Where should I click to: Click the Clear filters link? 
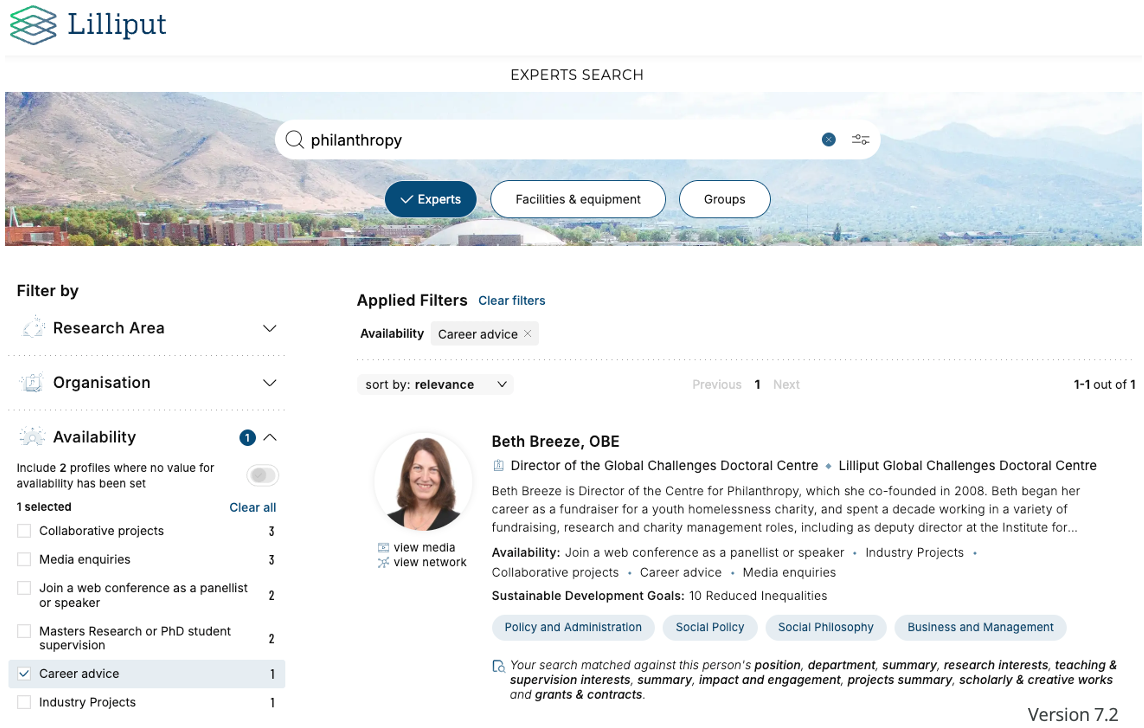point(512,301)
